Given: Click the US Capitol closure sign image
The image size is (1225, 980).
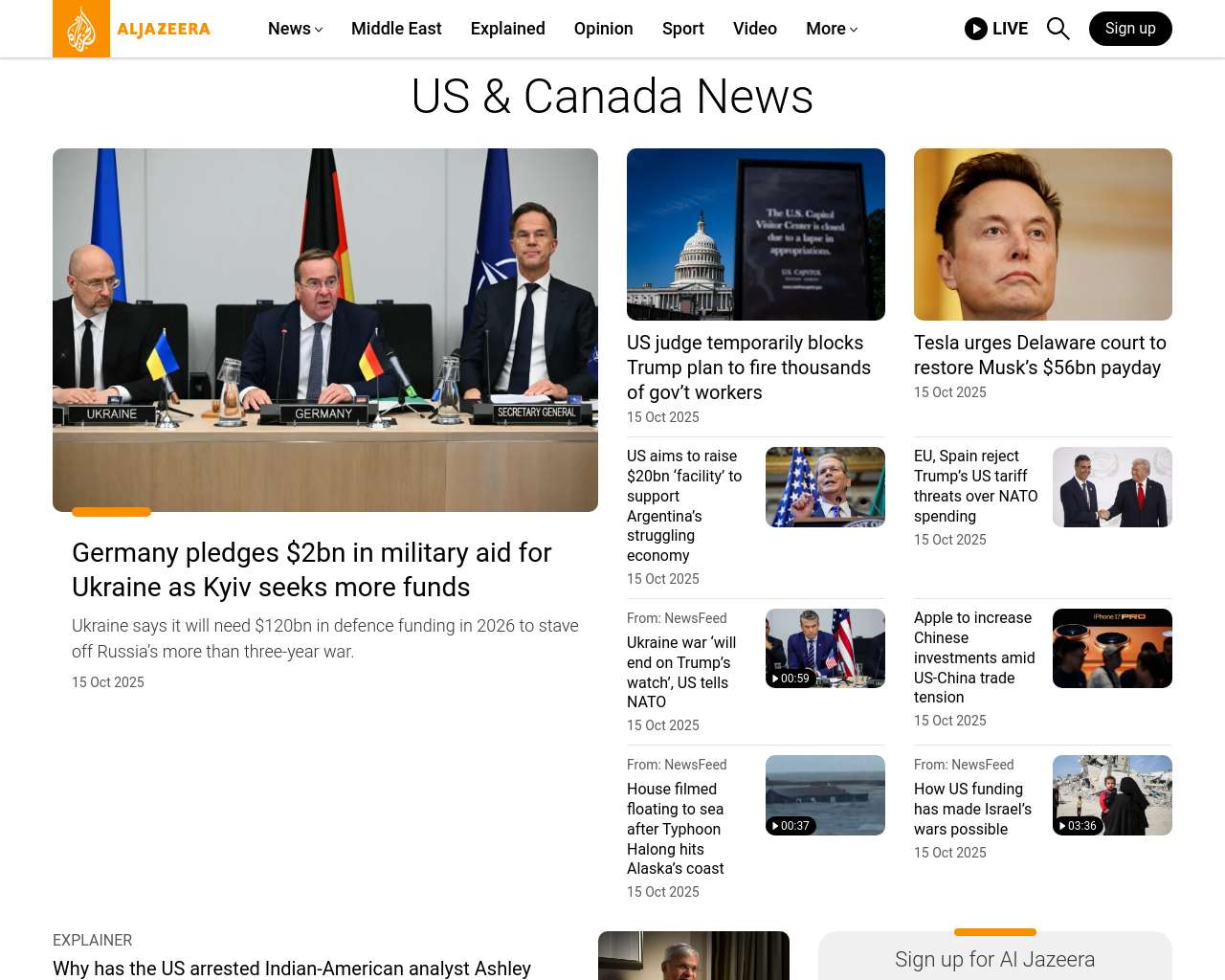Looking at the screenshot, I should [x=756, y=234].
